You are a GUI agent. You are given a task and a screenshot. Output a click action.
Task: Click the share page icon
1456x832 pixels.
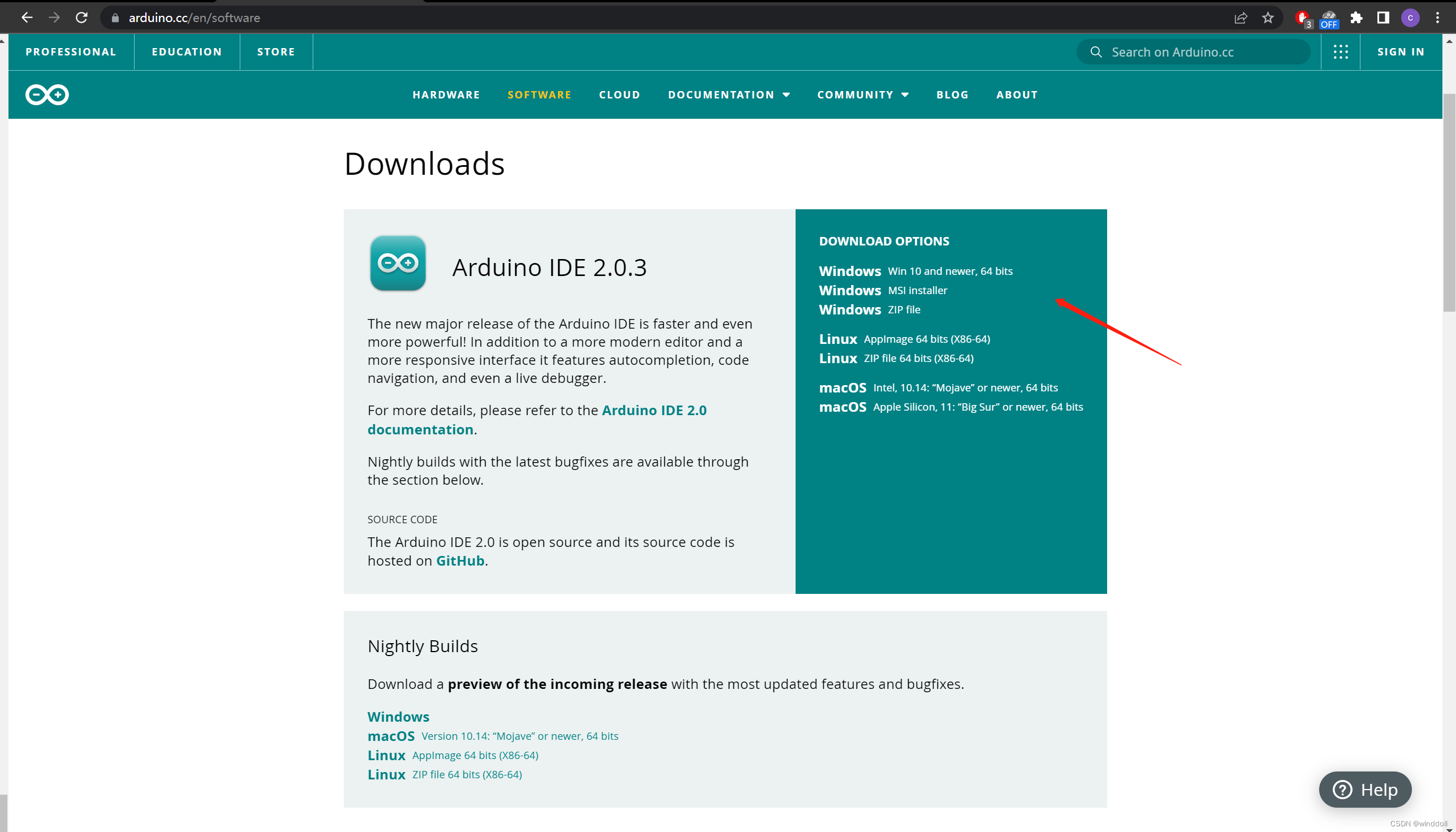coord(1240,18)
